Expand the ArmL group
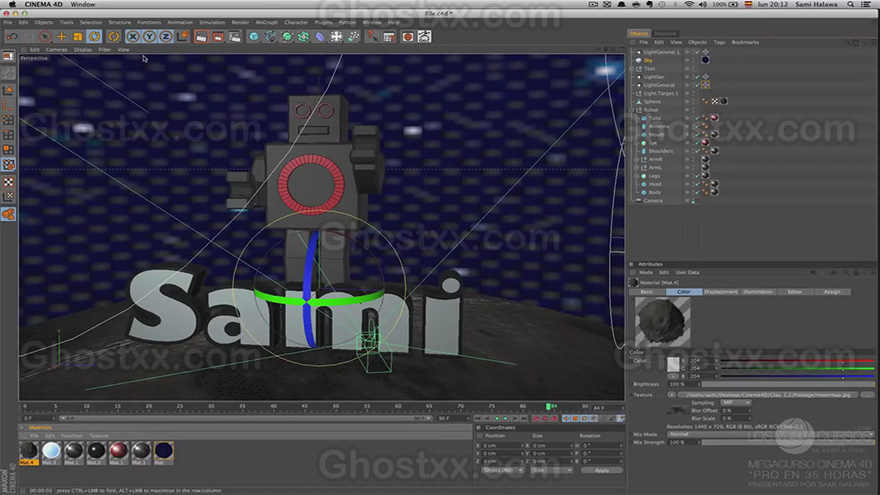 point(636,168)
